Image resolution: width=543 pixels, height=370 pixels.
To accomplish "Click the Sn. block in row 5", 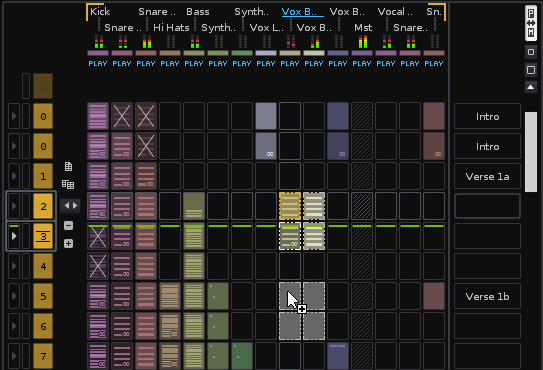I will pos(434,296).
